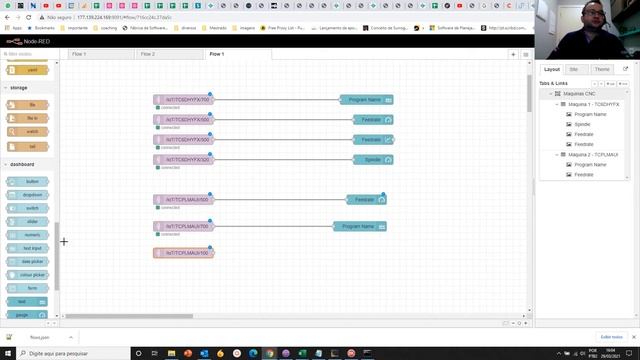Pick the dashboard button node
This screenshot has width=640, height=360.
(x=28, y=182)
